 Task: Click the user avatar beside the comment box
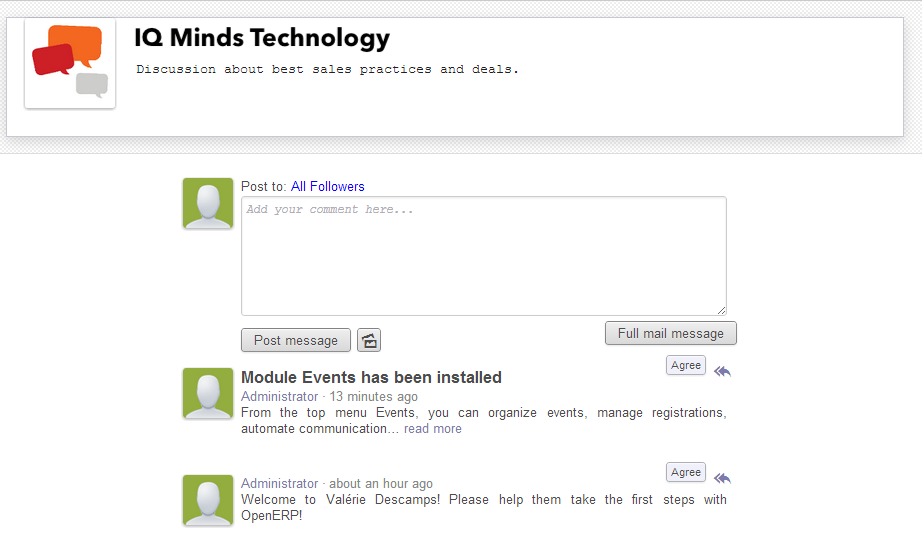(208, 203)
